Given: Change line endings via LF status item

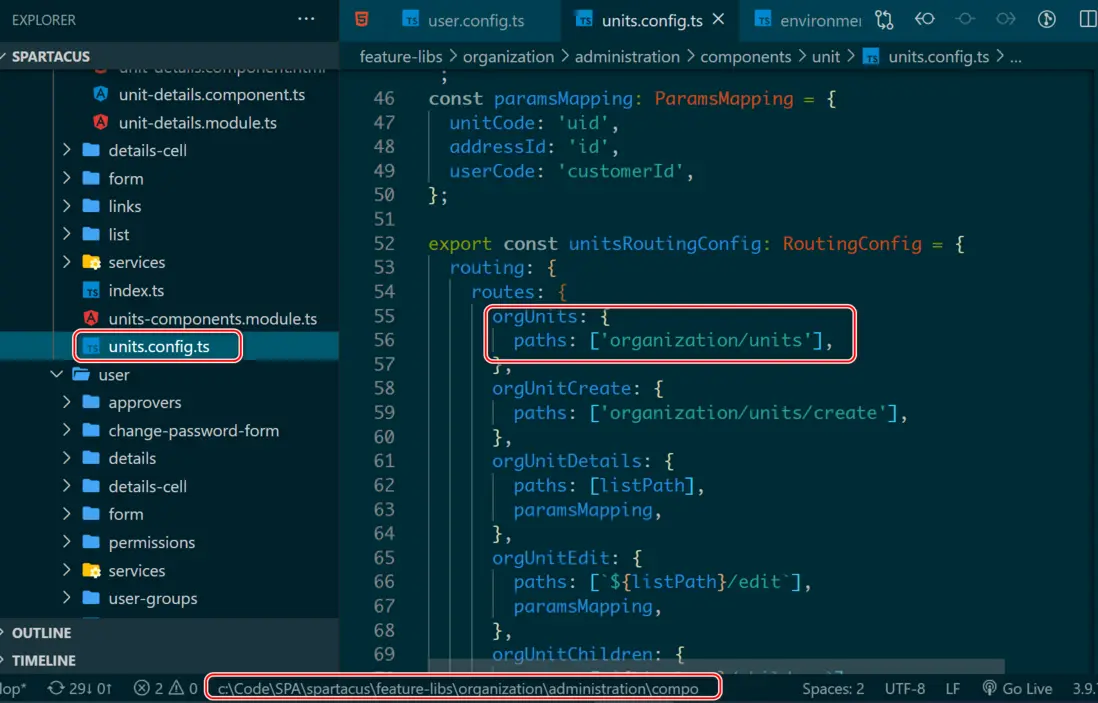Looking at the screenshot, I should click(x=952, y=689).
